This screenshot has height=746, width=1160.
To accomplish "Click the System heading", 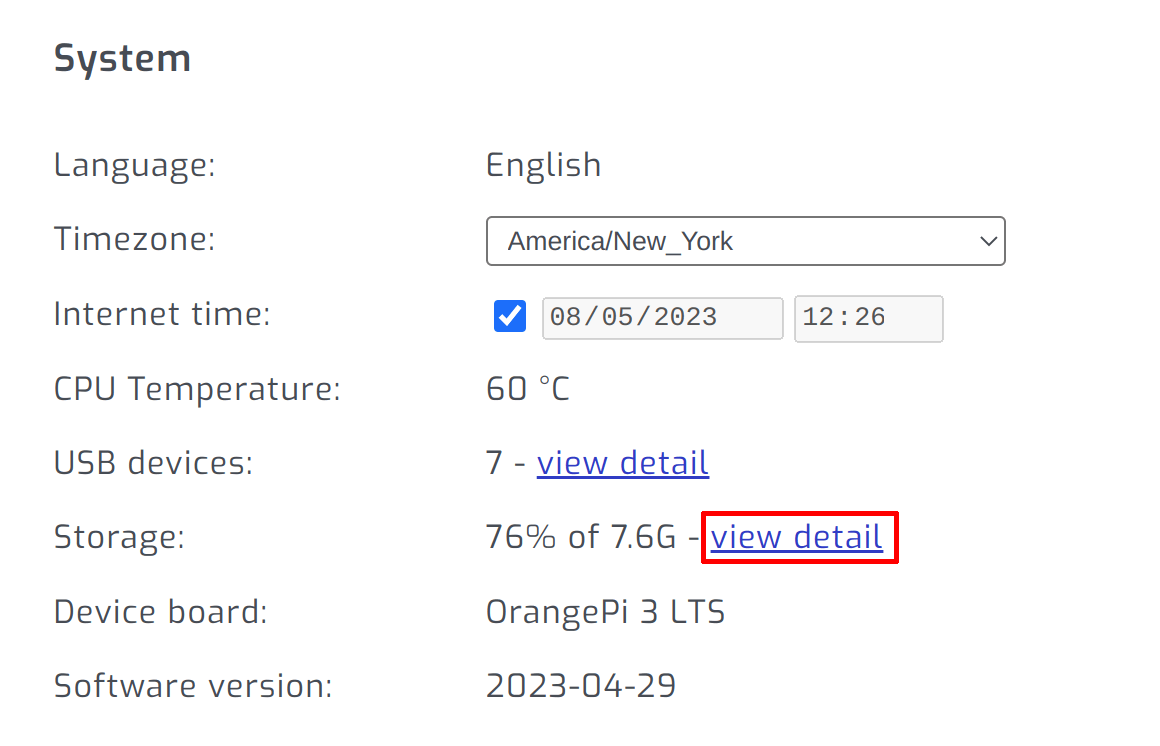I will coord(122,58).
